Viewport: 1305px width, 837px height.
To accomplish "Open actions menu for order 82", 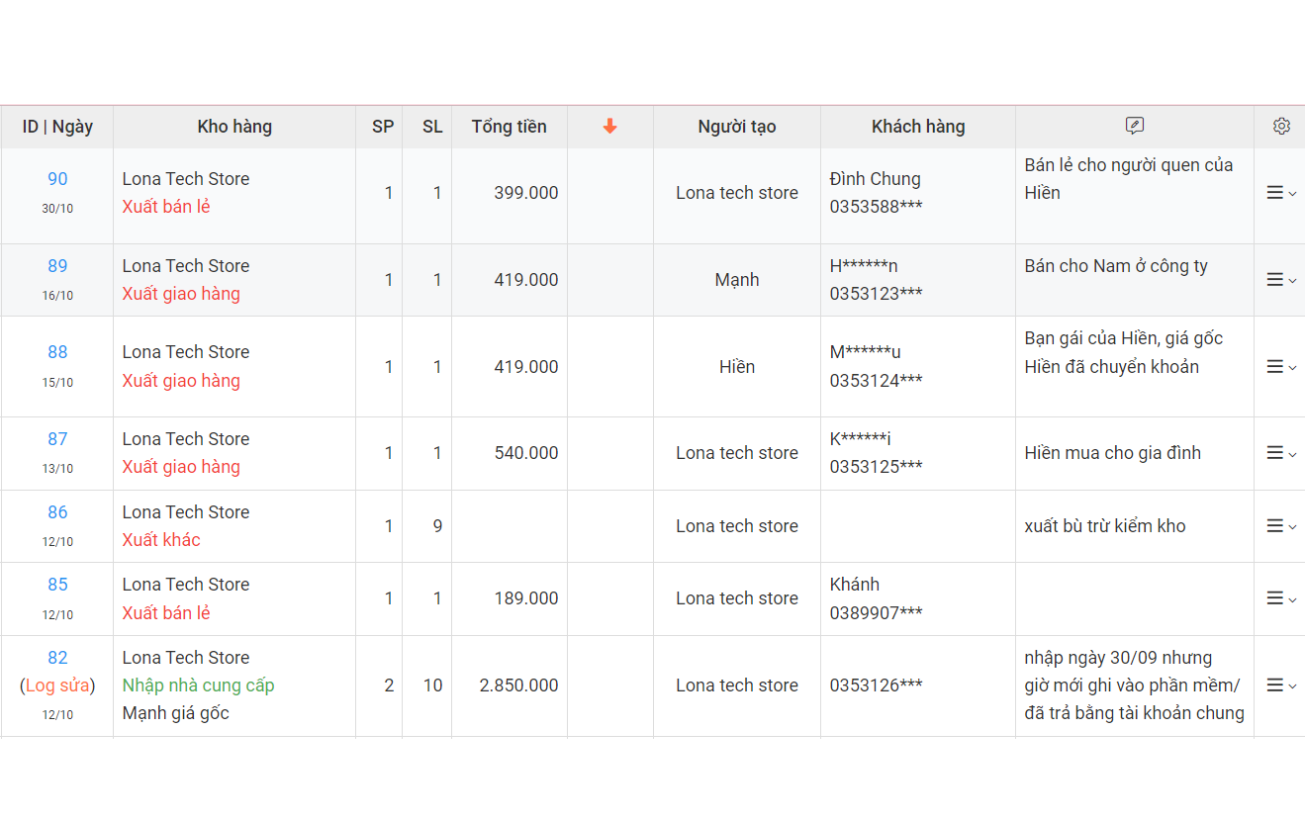I will point(1280,685).
